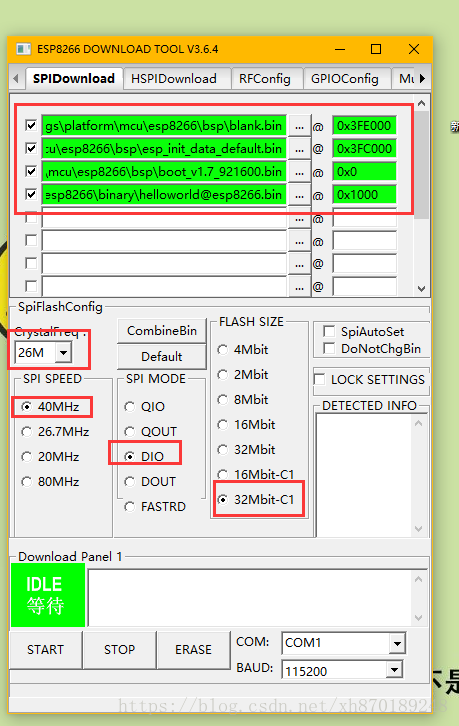Select 20MHz SPI speed
The image size is (459, 726).
tap(26, 457)
